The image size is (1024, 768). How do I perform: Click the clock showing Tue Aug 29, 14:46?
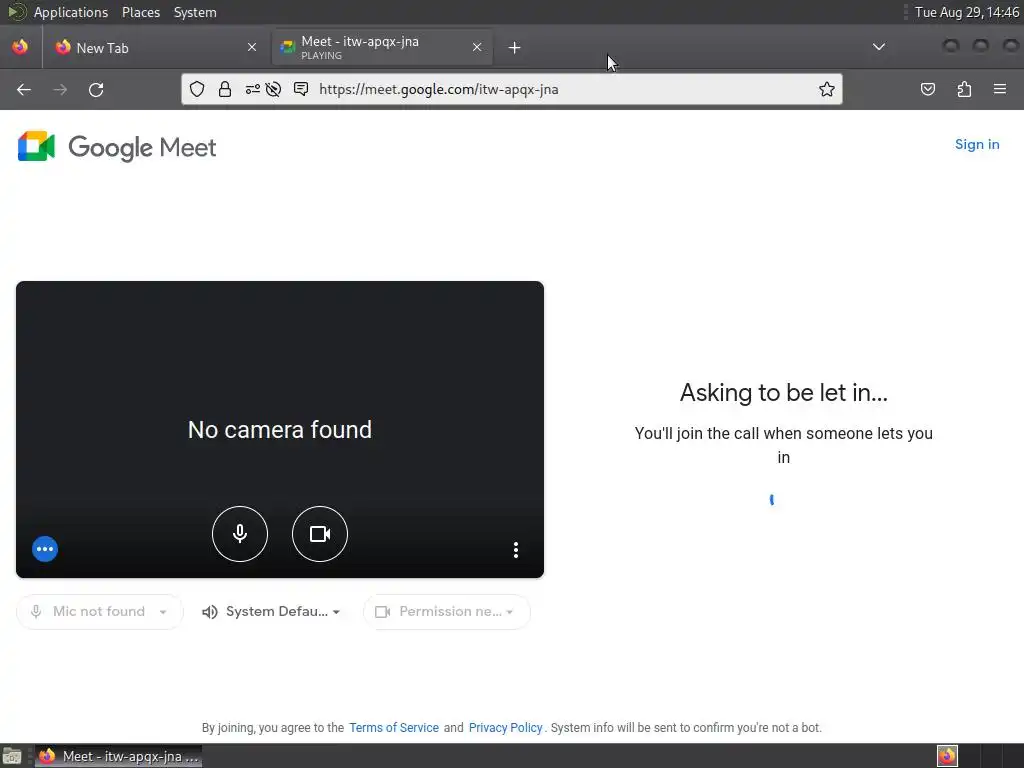967,12
